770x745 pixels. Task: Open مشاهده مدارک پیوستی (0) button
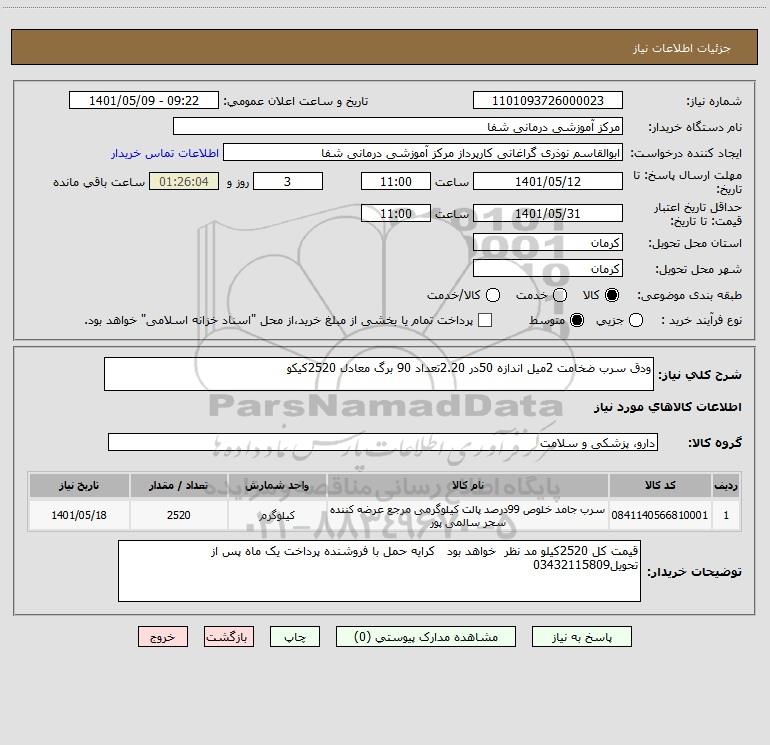point(426,636)
